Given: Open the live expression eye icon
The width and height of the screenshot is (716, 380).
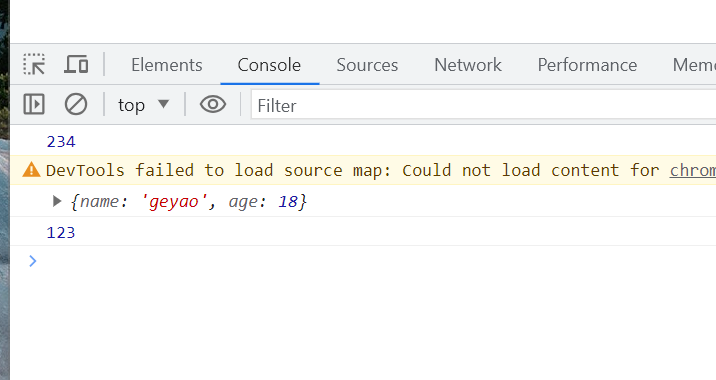Looking at the screenshot, I should click(x=213, y=104).
